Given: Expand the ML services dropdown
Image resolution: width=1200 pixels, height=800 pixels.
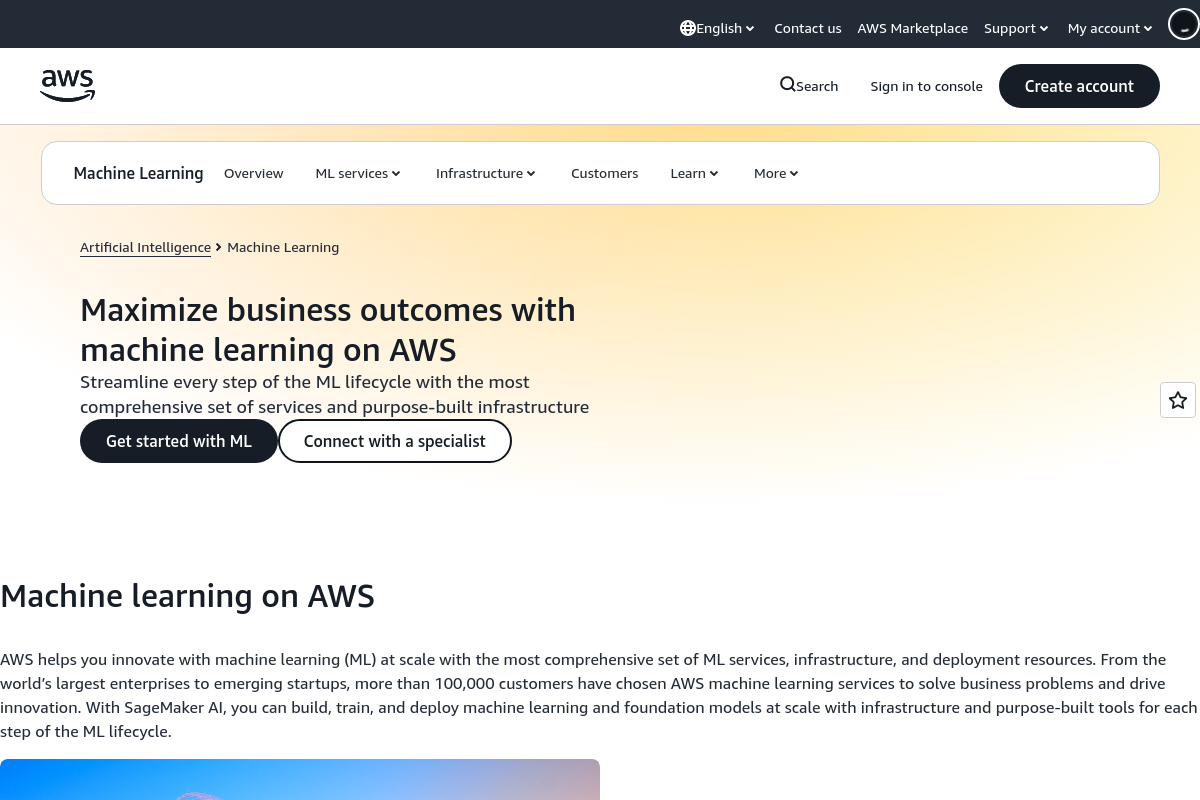Looking at the screenshot, I should point(358,173).
